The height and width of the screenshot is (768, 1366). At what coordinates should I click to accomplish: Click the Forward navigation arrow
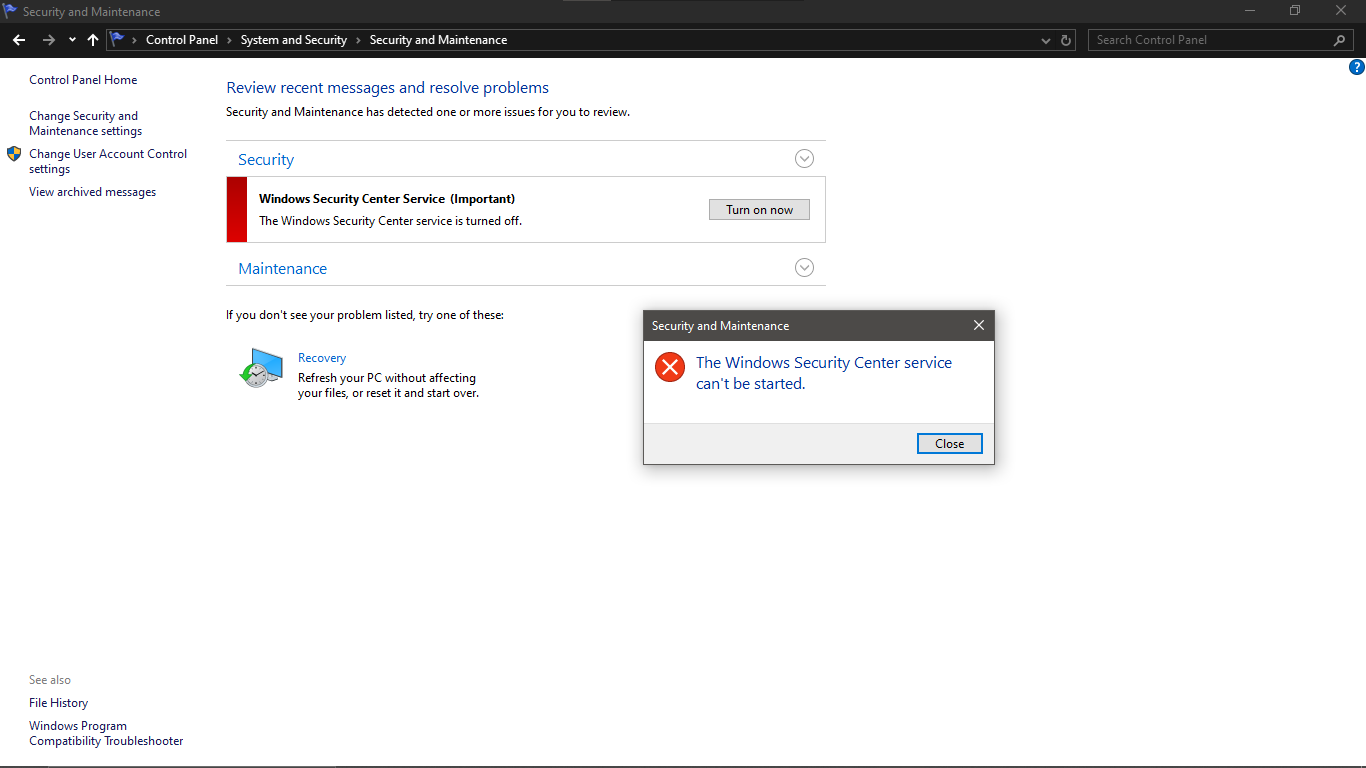click(x=48, y=40)
